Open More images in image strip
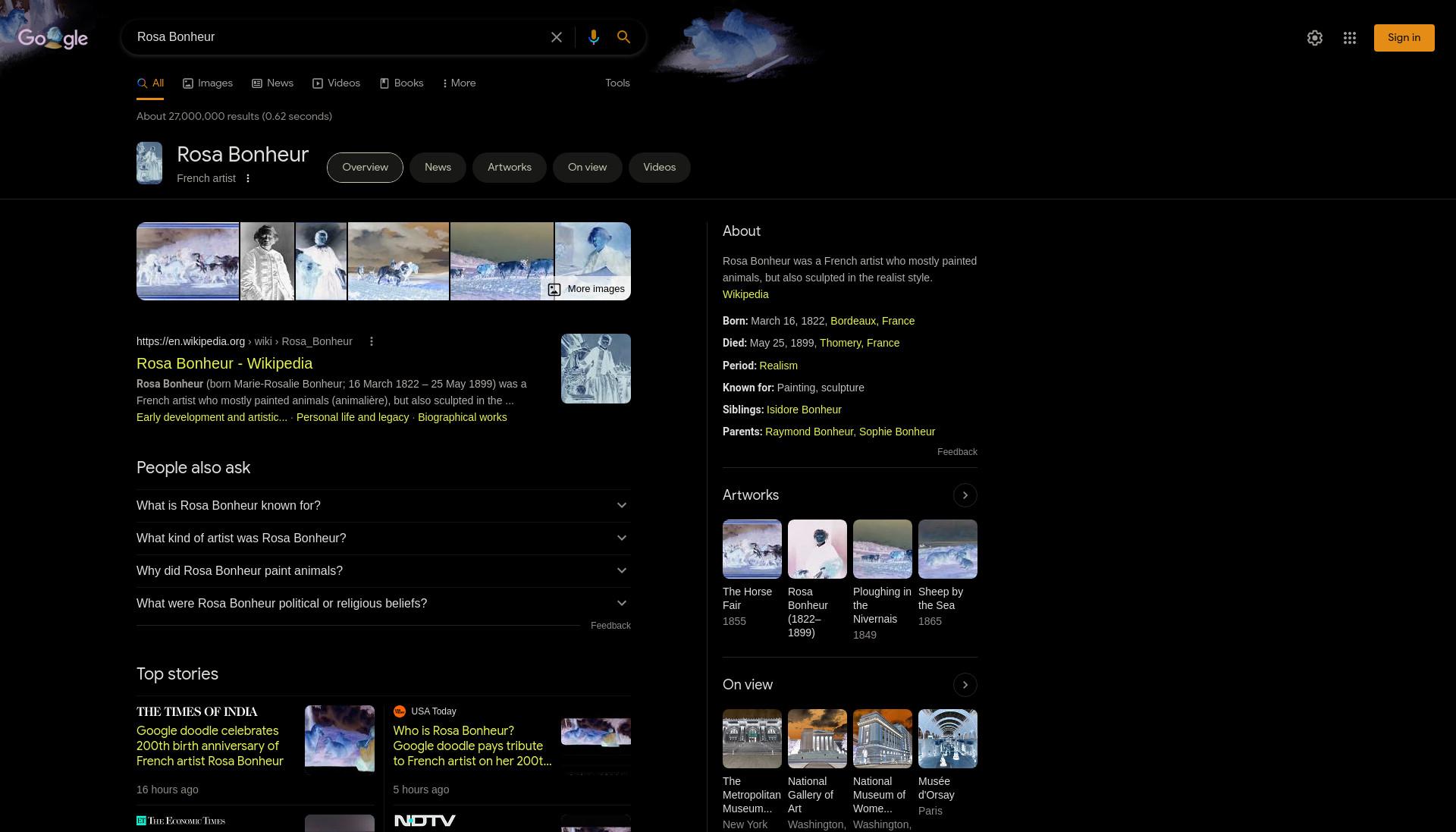This screenshot has width=1456, height=832. [x=587, y=289]
